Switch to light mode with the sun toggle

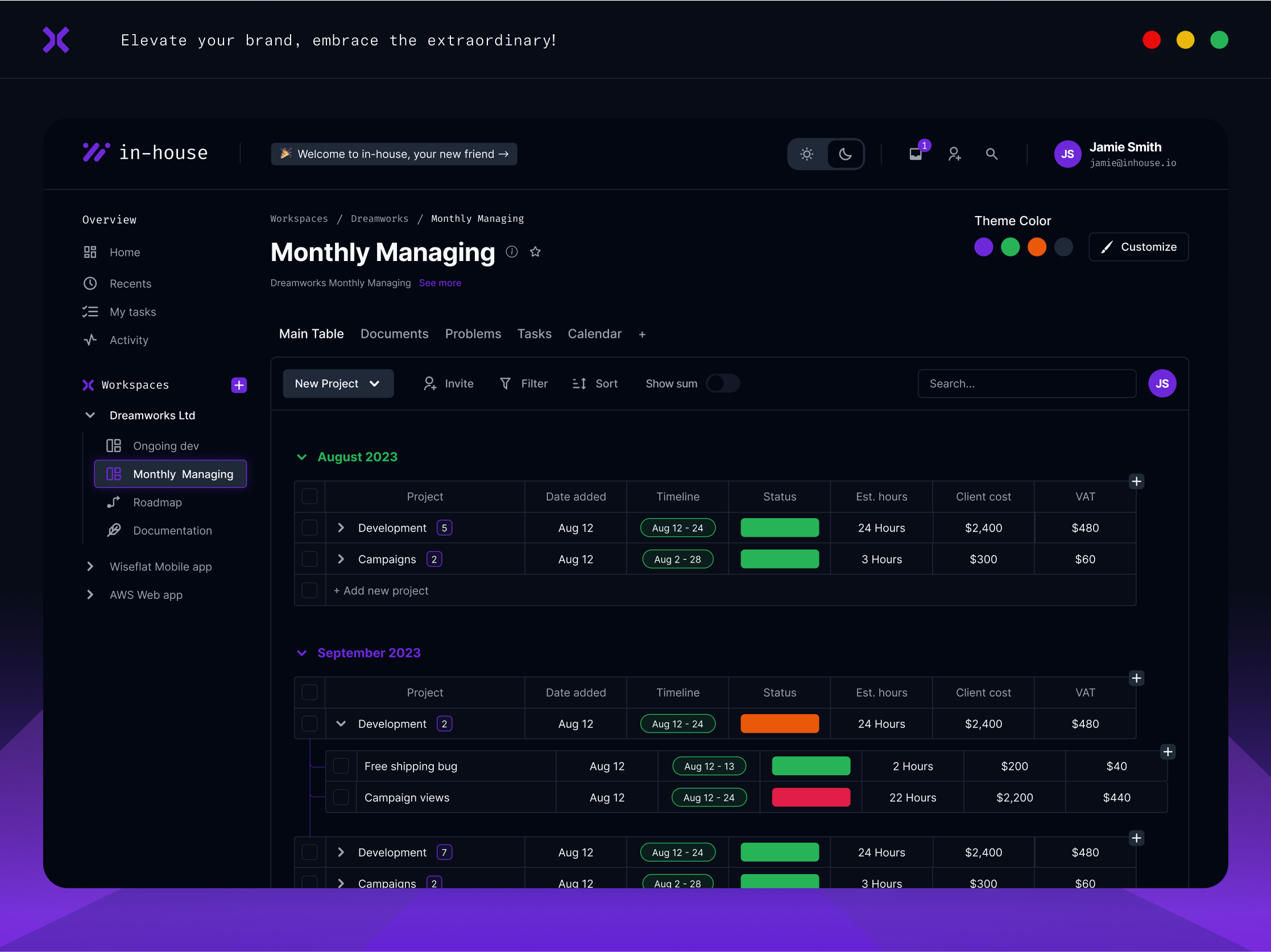pos(807,154)
